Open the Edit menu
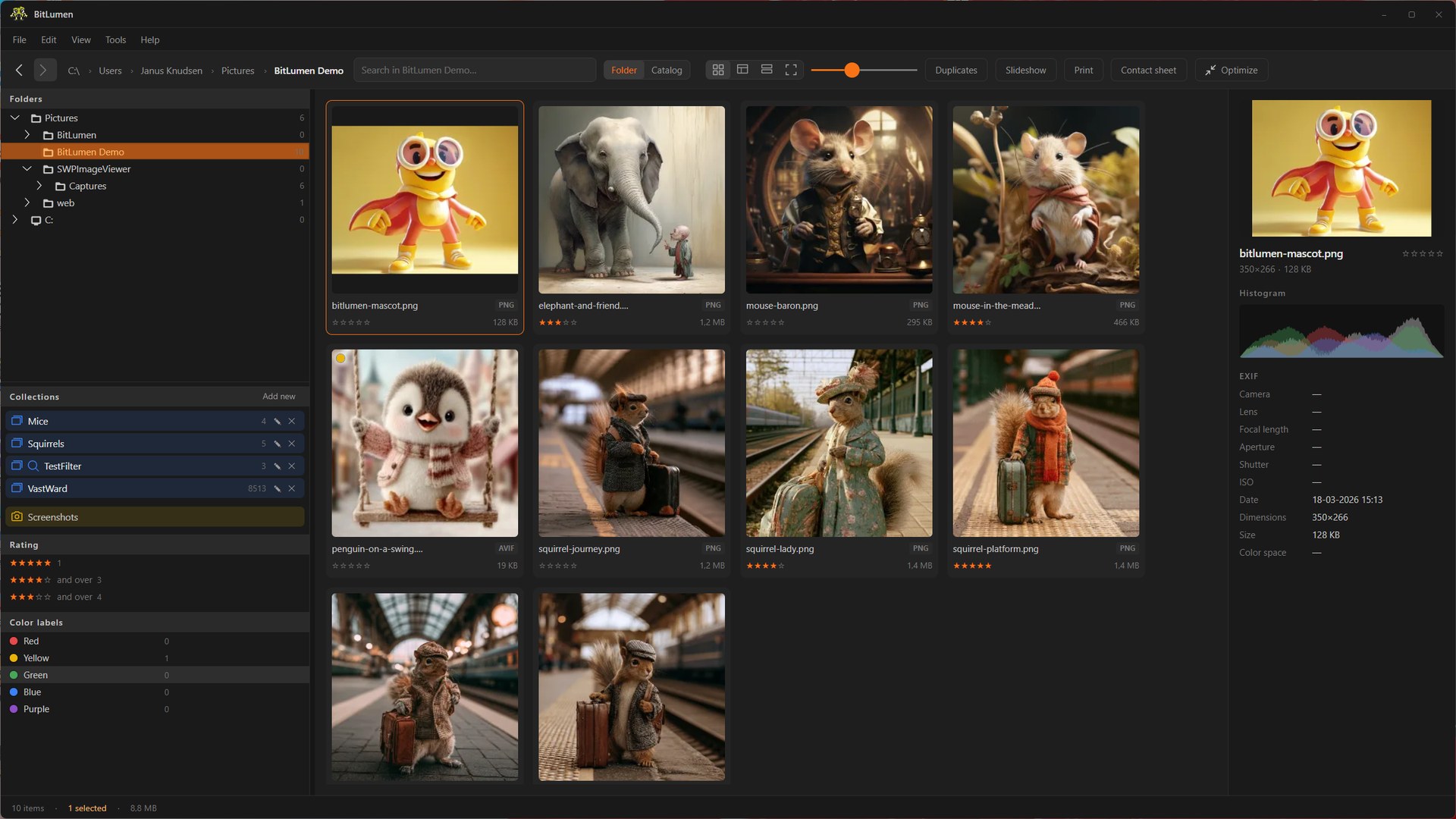 tap(49, 39)
